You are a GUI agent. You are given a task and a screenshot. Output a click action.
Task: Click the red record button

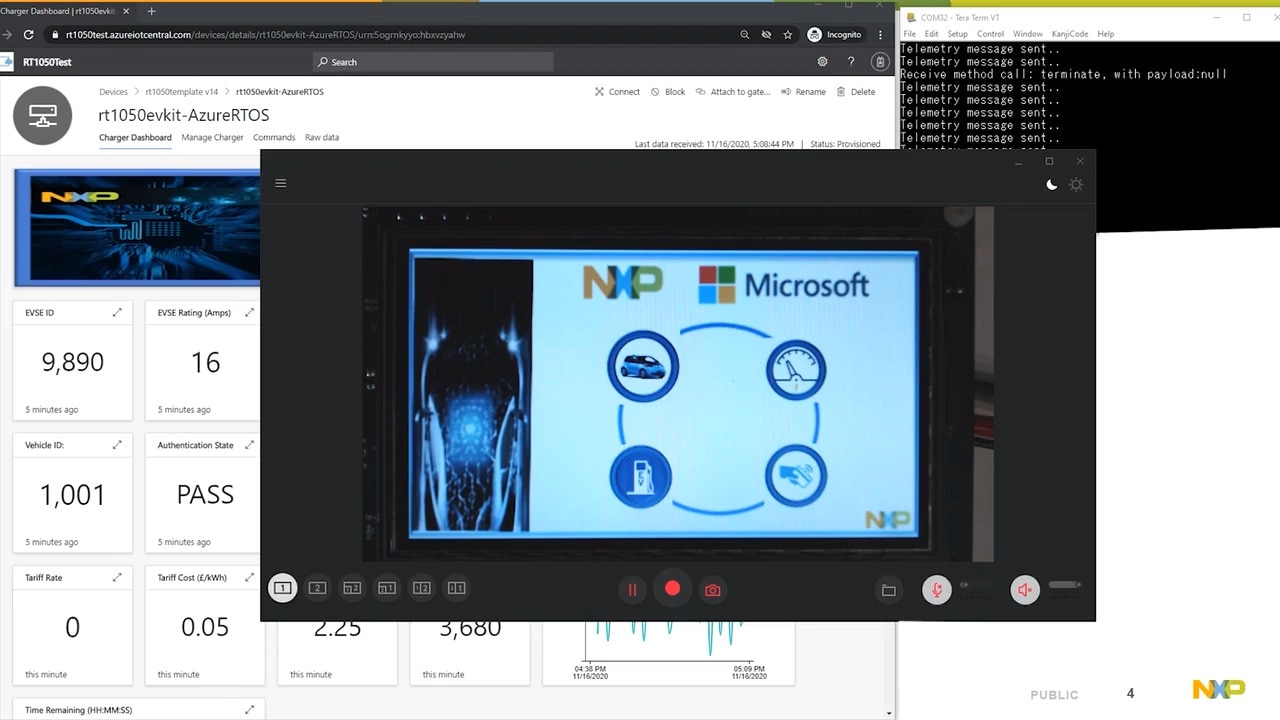(x=673, y=589)
